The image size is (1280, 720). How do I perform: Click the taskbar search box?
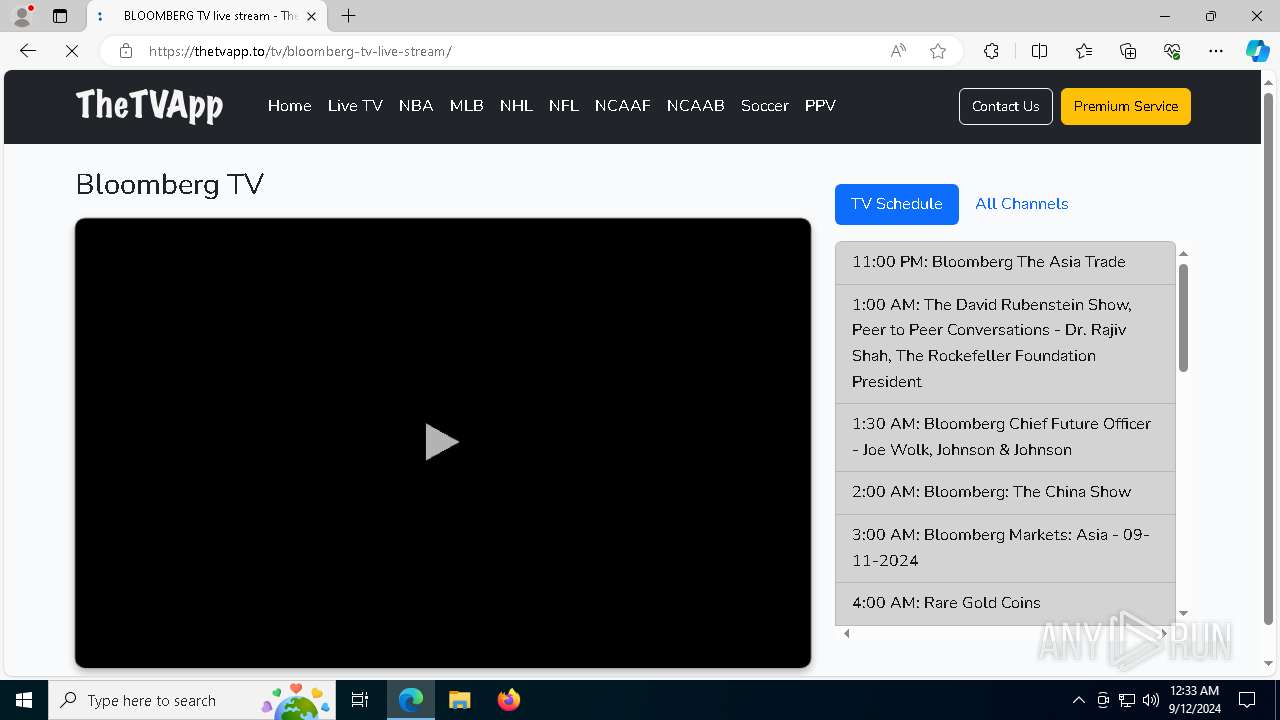click(x=192, y=700)
